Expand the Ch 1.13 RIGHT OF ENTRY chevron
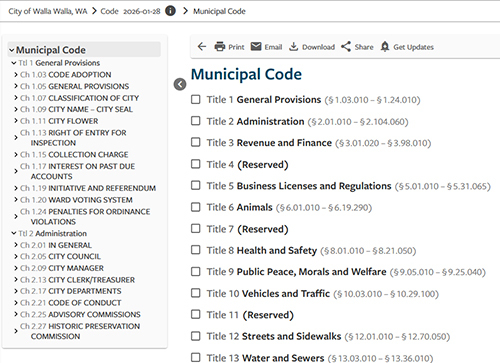 pos(16,137)
